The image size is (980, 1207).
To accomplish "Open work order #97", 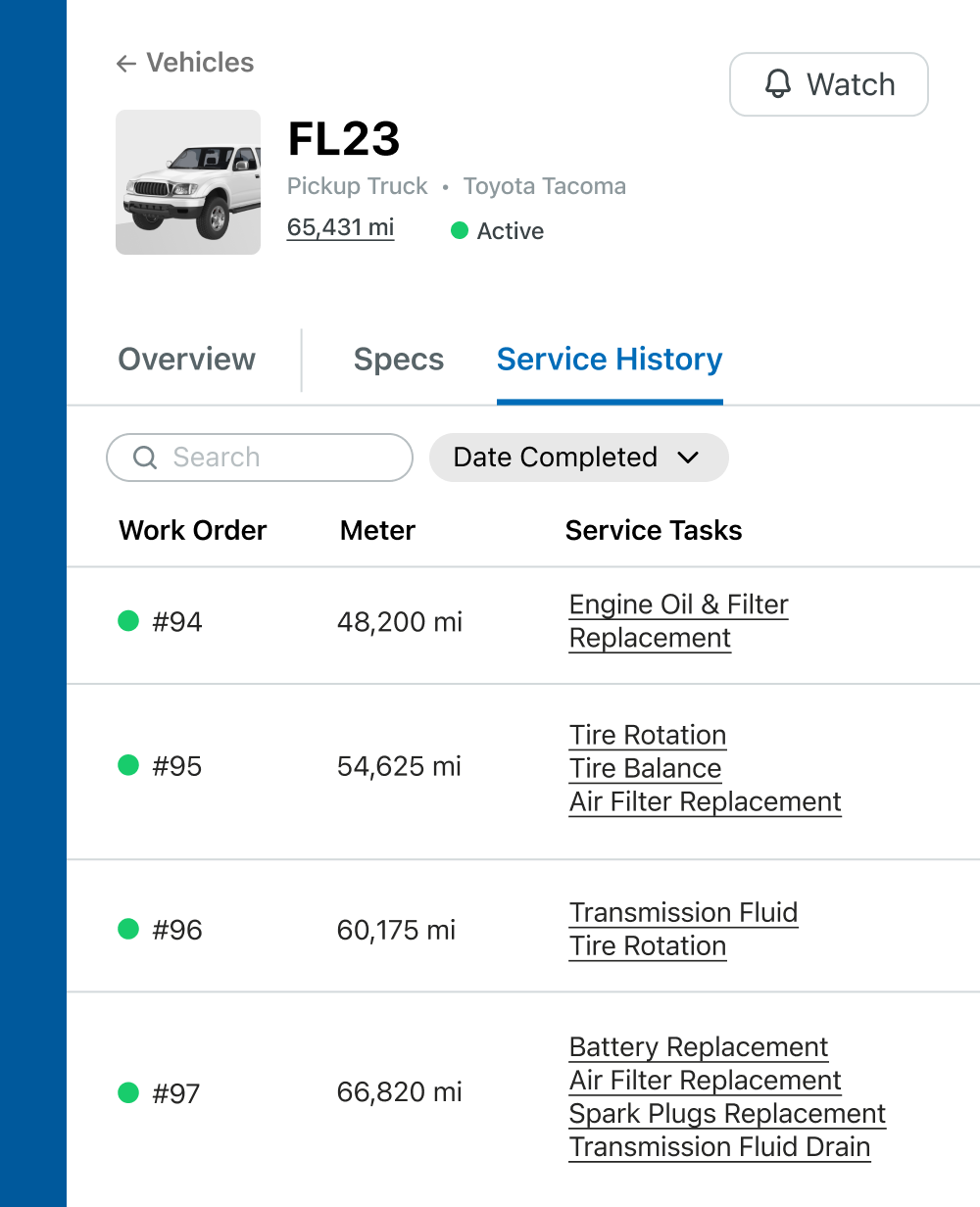I will (x=176, y=1093).
